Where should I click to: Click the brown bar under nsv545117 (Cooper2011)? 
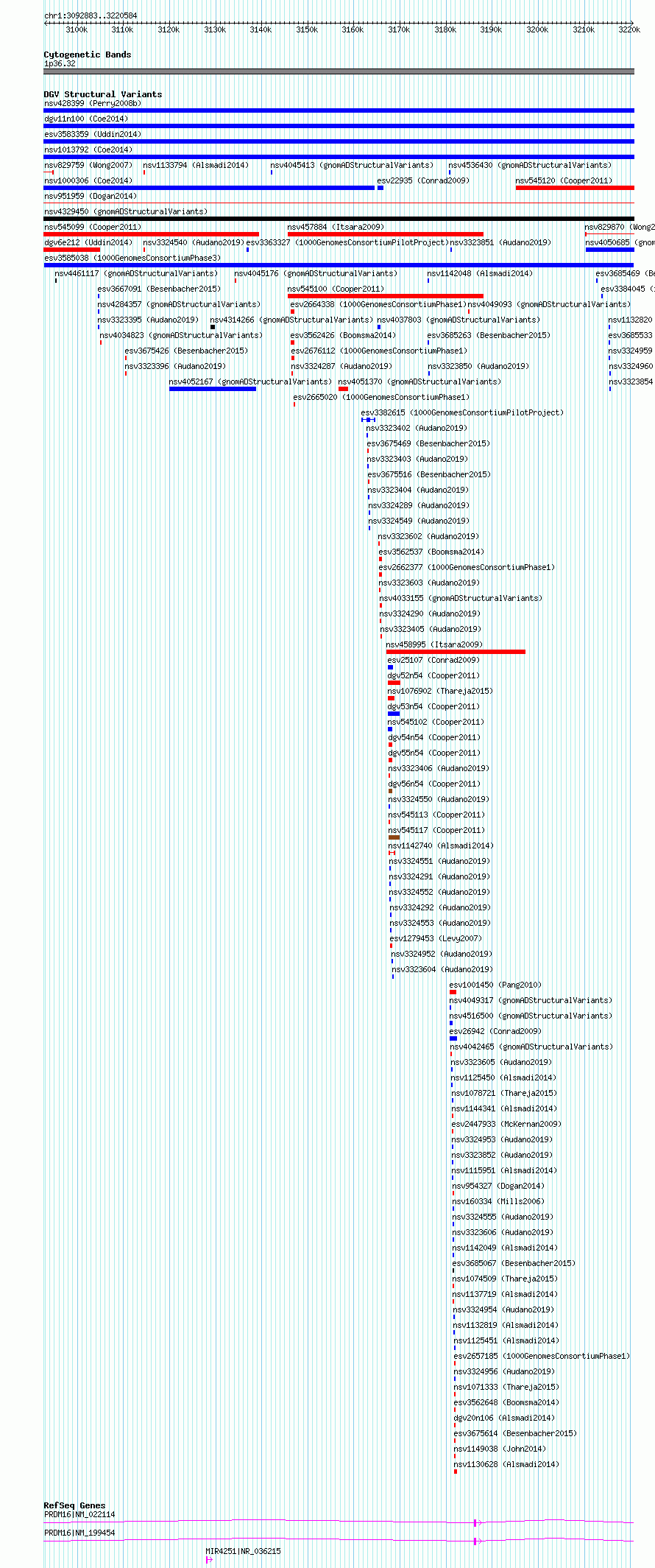394,837
